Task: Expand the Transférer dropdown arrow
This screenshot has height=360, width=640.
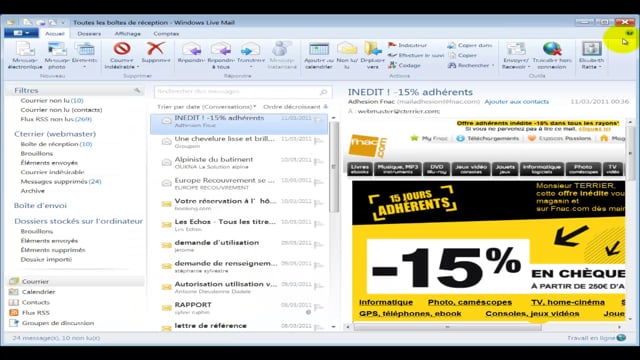Action: [x=251, y=67]
